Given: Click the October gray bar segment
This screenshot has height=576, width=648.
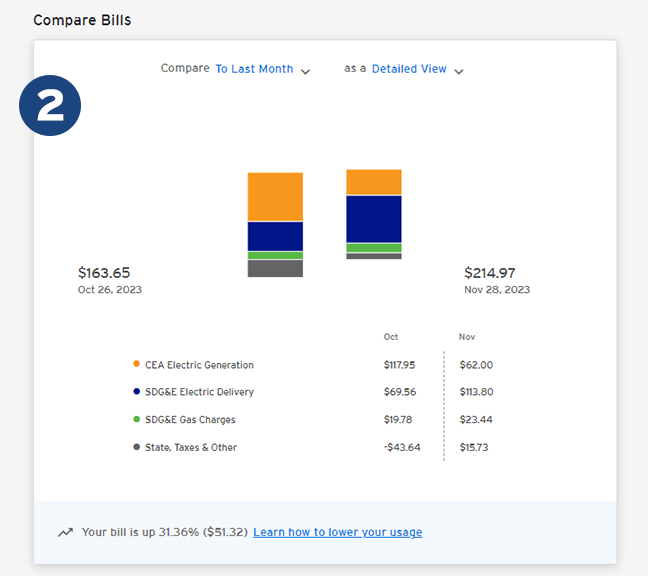Looking at the screenshot, I should [275, 268].
